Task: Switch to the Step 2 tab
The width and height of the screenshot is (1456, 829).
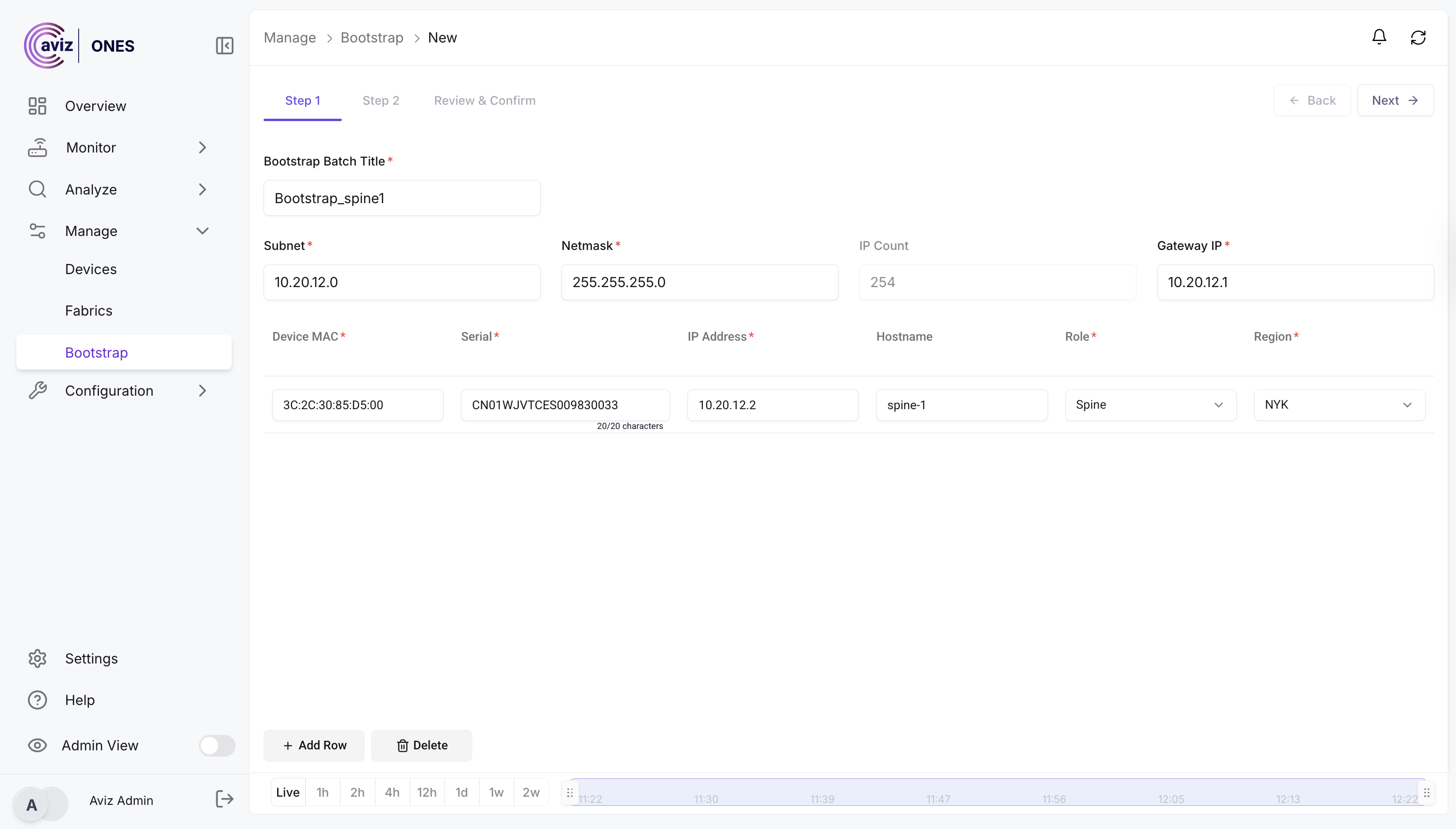Action: [x=380, y=100]
